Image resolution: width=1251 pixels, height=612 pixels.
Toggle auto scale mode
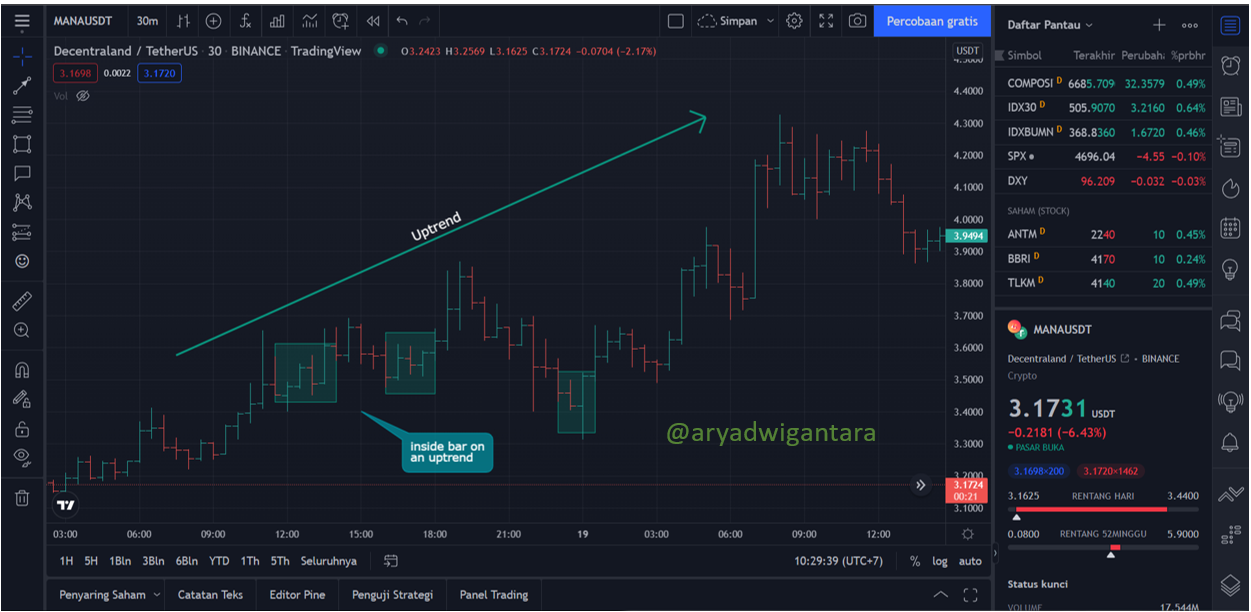coord(970,561)
